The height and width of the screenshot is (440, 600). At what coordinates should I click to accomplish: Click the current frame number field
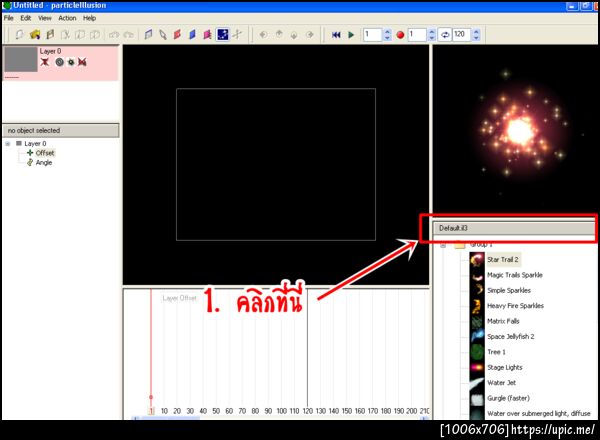point(373,35)
